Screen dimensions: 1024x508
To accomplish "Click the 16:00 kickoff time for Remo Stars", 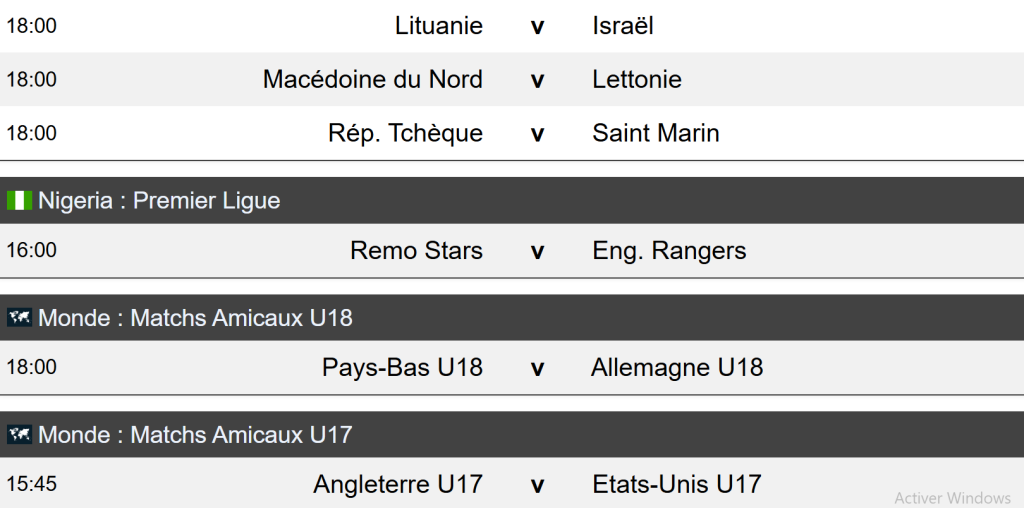I will click(x=32, y=250).
